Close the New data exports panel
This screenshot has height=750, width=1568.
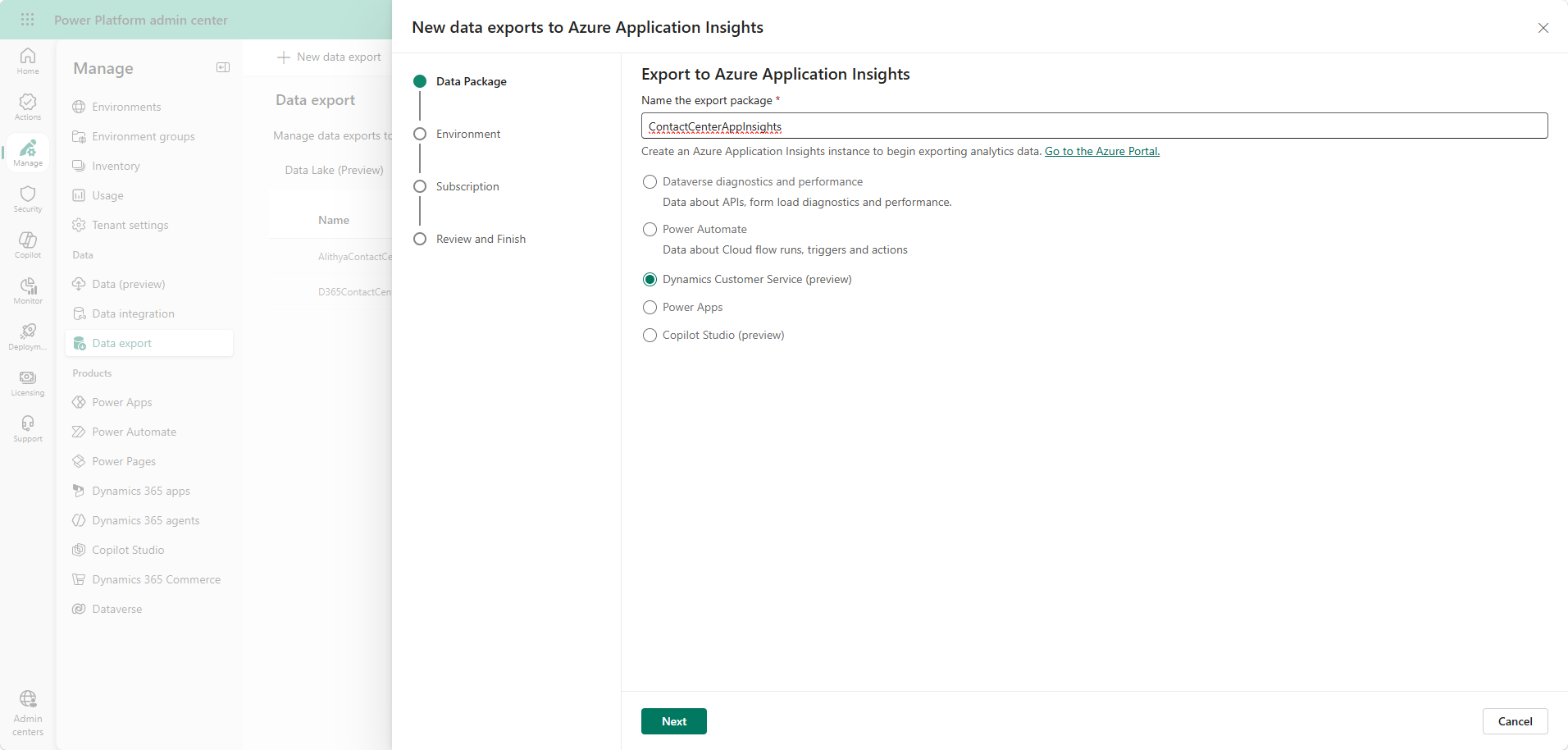[1543, 28]
